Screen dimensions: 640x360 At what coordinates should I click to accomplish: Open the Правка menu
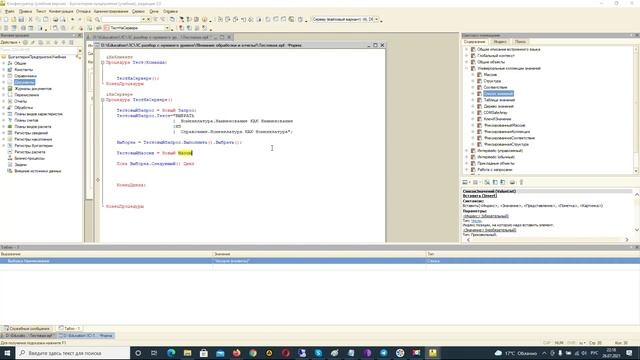25,11
